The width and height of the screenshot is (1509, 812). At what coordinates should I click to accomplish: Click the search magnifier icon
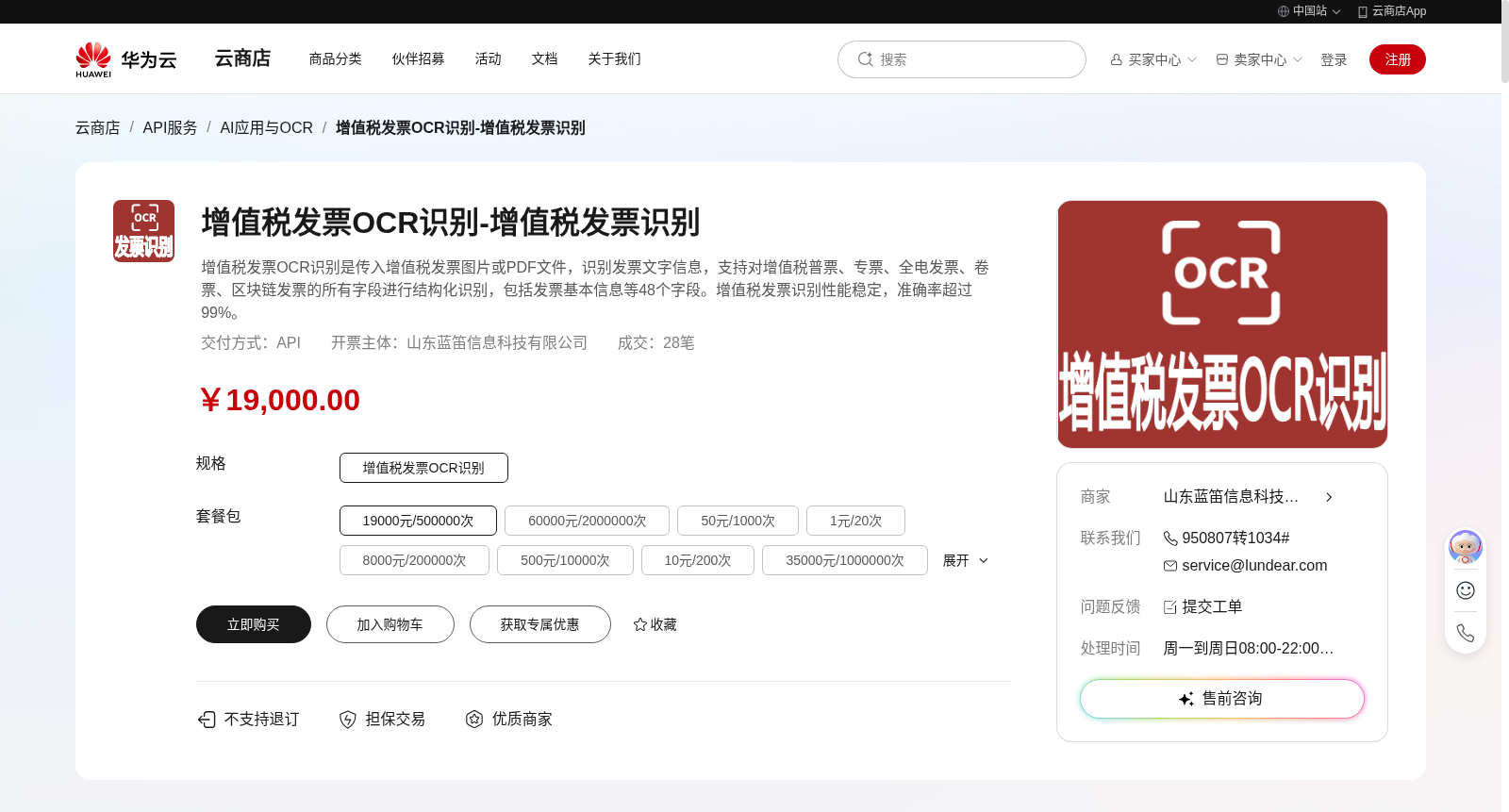tap(866, 59)
